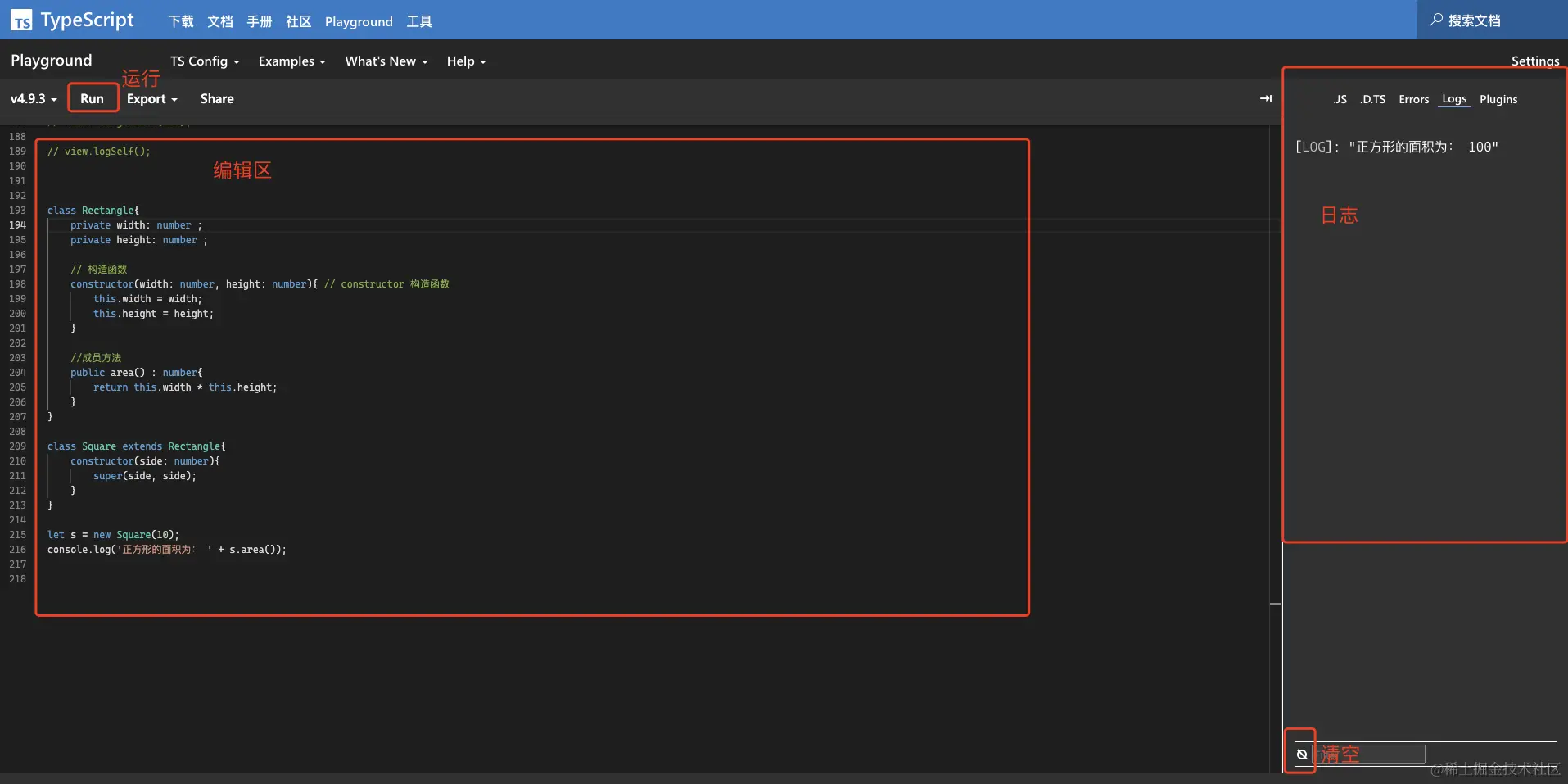This screenshot has width=1568, height=784.
Task: Click line number 209 in the gutter
Action: pos(17,446)
